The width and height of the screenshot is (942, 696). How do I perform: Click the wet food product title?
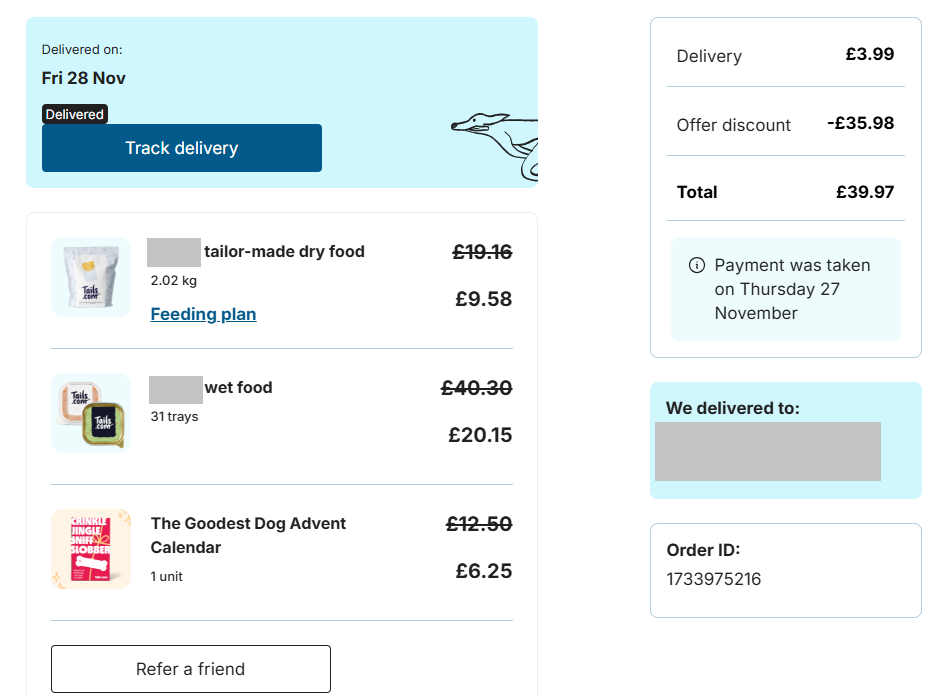click(x=238, y=388)
